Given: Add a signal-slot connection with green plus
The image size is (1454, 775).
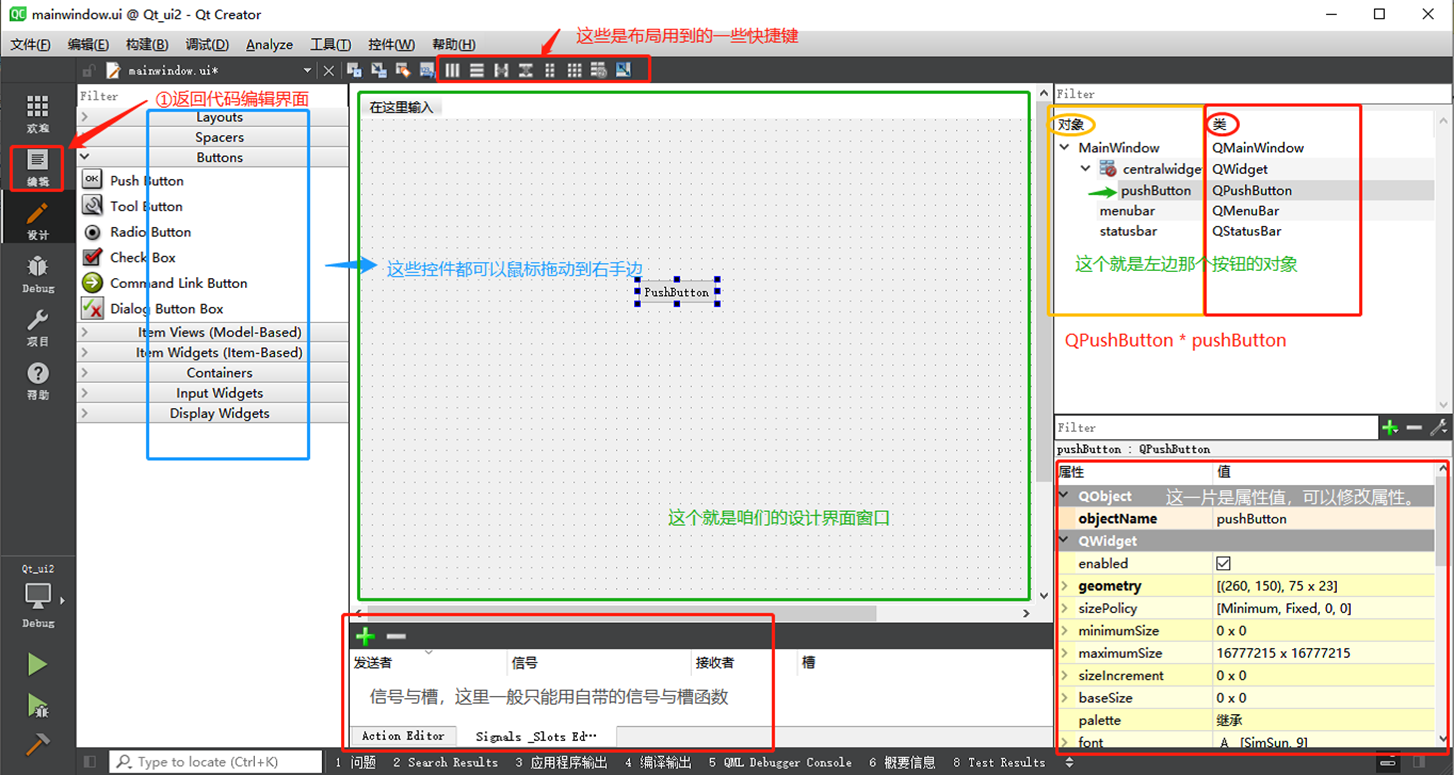Looking at the screenshot, I should tap(365, 636).
